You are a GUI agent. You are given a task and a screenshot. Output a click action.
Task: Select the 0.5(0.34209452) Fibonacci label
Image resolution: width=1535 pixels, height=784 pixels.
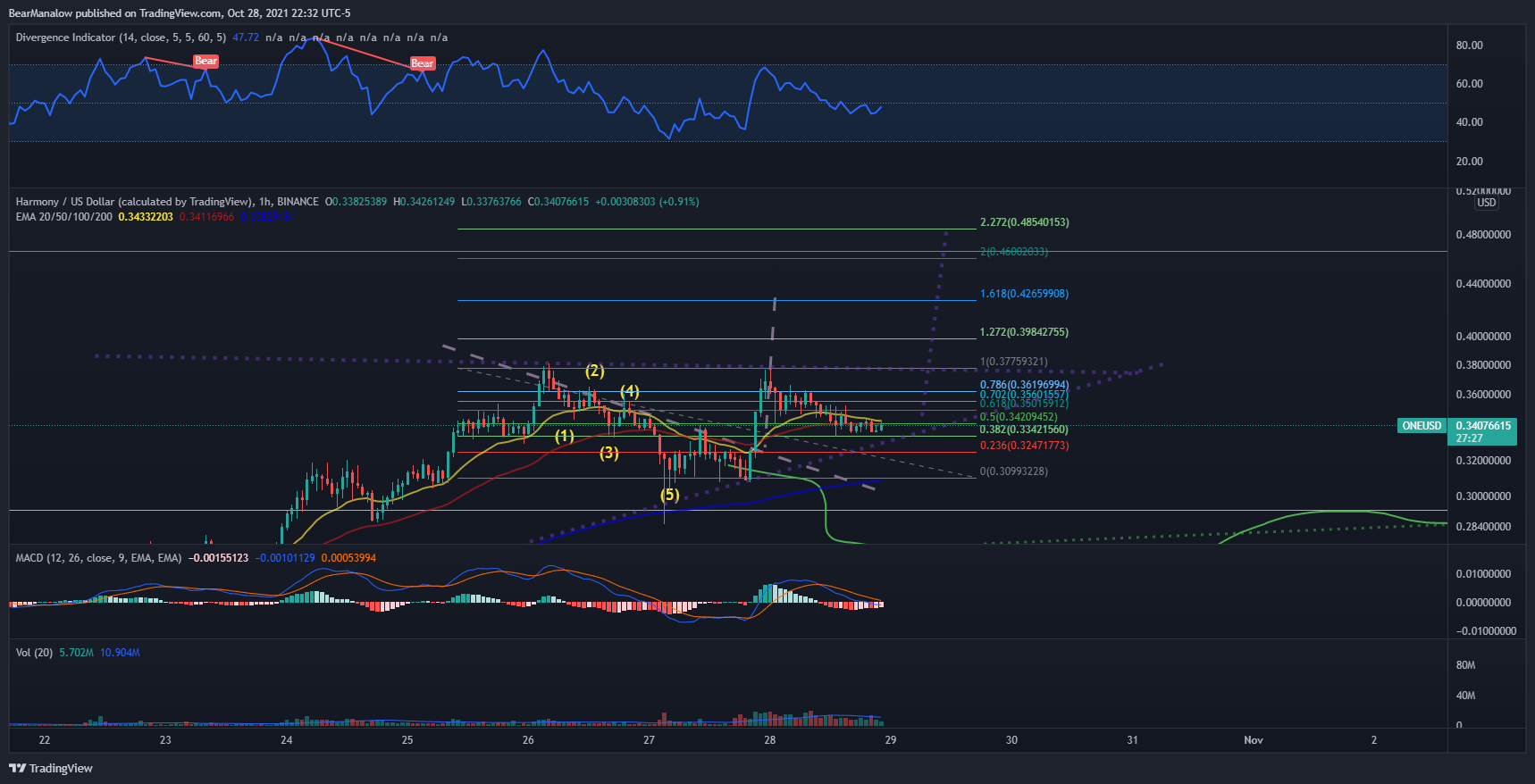1019,417
